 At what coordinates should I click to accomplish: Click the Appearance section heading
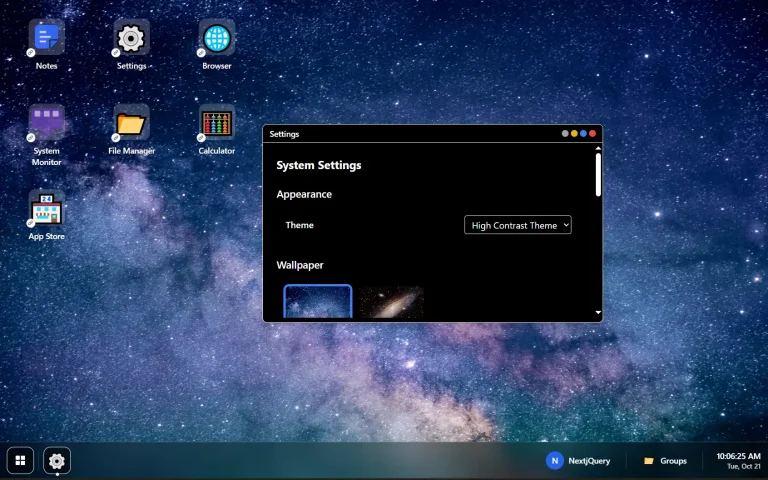[x=304, y=194]
